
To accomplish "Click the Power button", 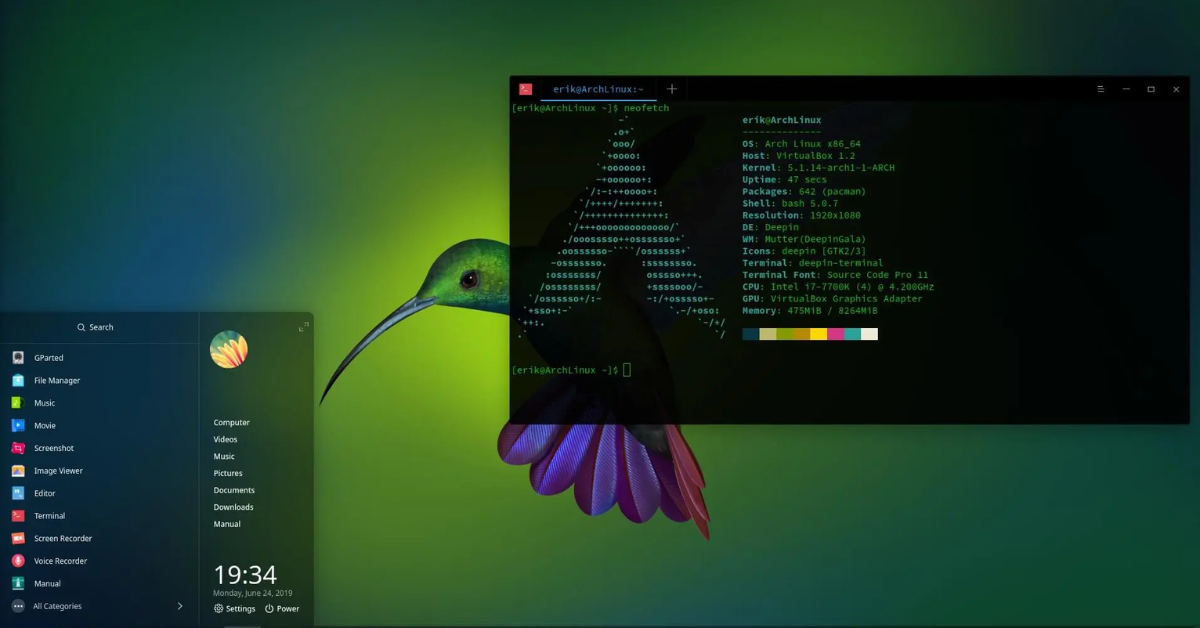I will point(282,608).
